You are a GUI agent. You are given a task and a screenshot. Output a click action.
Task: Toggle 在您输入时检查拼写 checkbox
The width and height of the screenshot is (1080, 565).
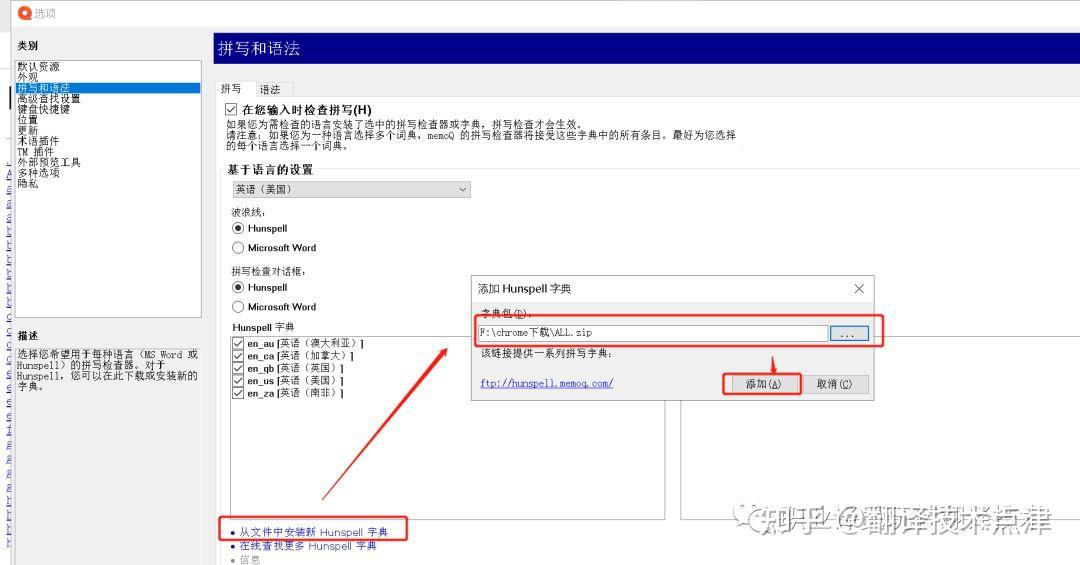tap(231, 110)
